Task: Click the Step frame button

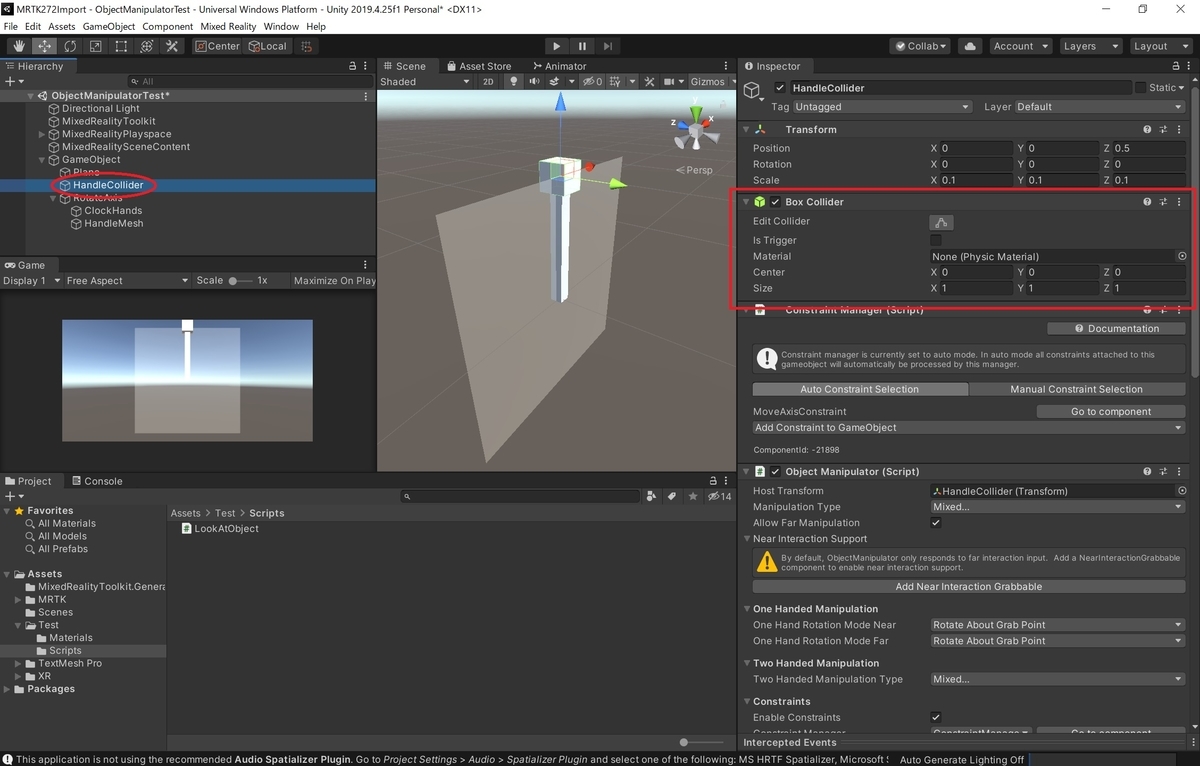Action: pos(607,46)
